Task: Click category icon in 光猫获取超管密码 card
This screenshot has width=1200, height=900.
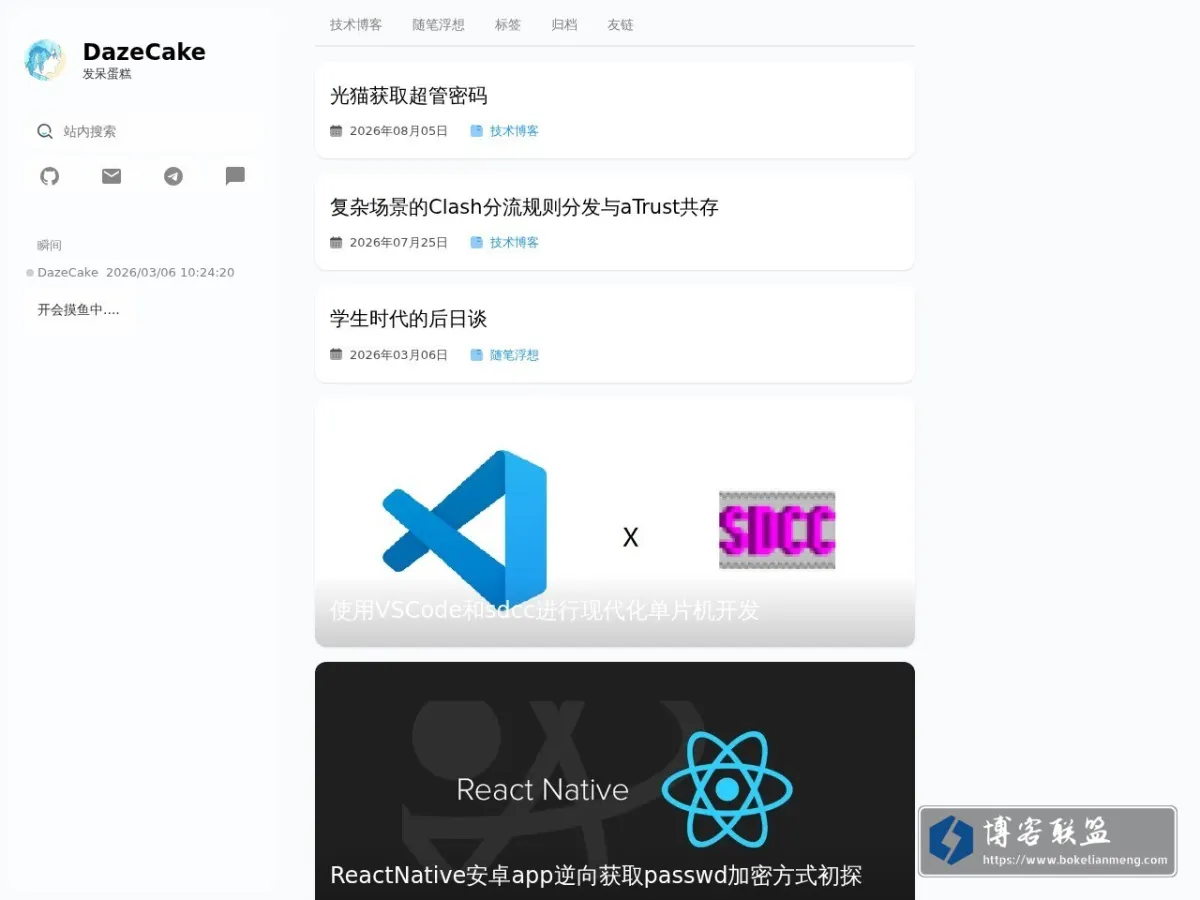Action: point(477,131)
